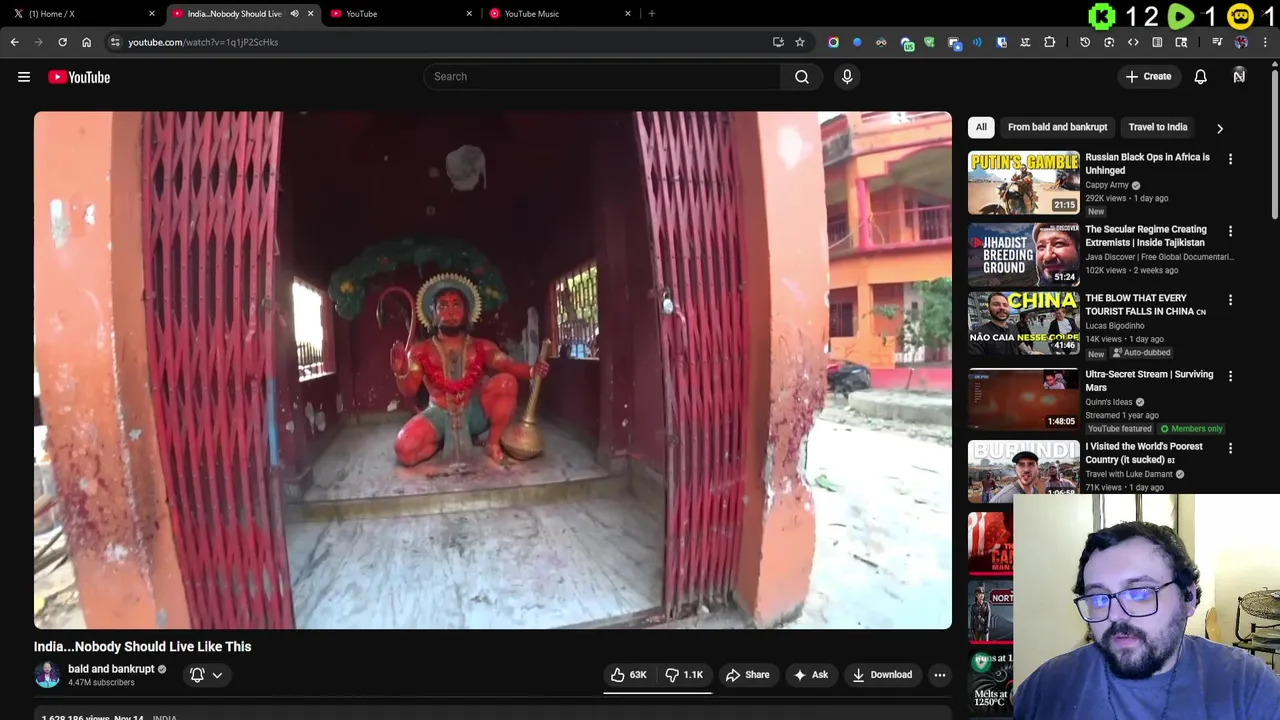Click the Lucas Bigodinho channel name
This screenshot has height=720, width=1280.
coord(1115,326)
